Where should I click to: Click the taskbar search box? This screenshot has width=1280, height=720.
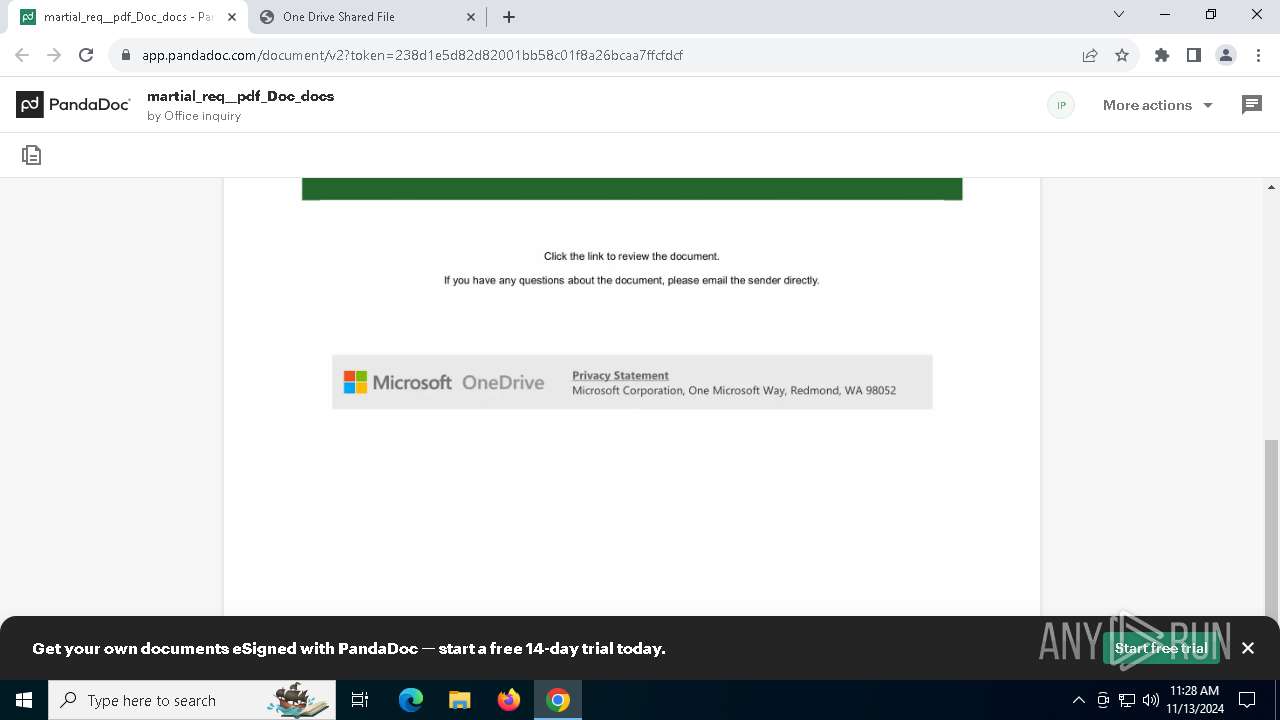(x=192, y=700)
